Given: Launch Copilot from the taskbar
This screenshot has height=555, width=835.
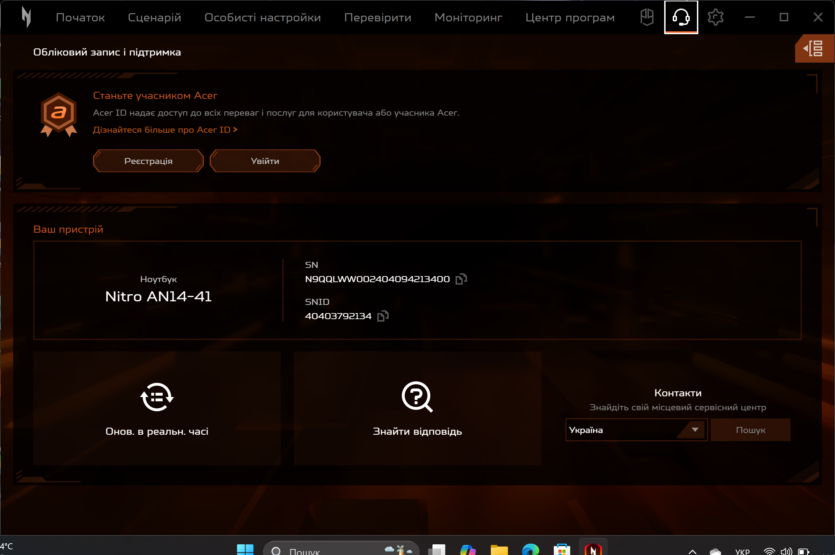Looking at the screenshot, I should [468, 549].
